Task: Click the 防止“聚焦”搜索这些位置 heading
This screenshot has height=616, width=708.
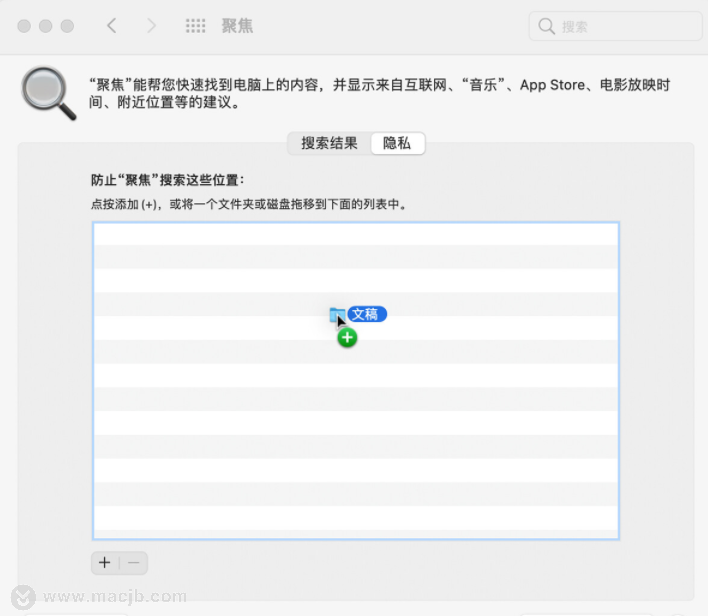Action: click(168, 180)
